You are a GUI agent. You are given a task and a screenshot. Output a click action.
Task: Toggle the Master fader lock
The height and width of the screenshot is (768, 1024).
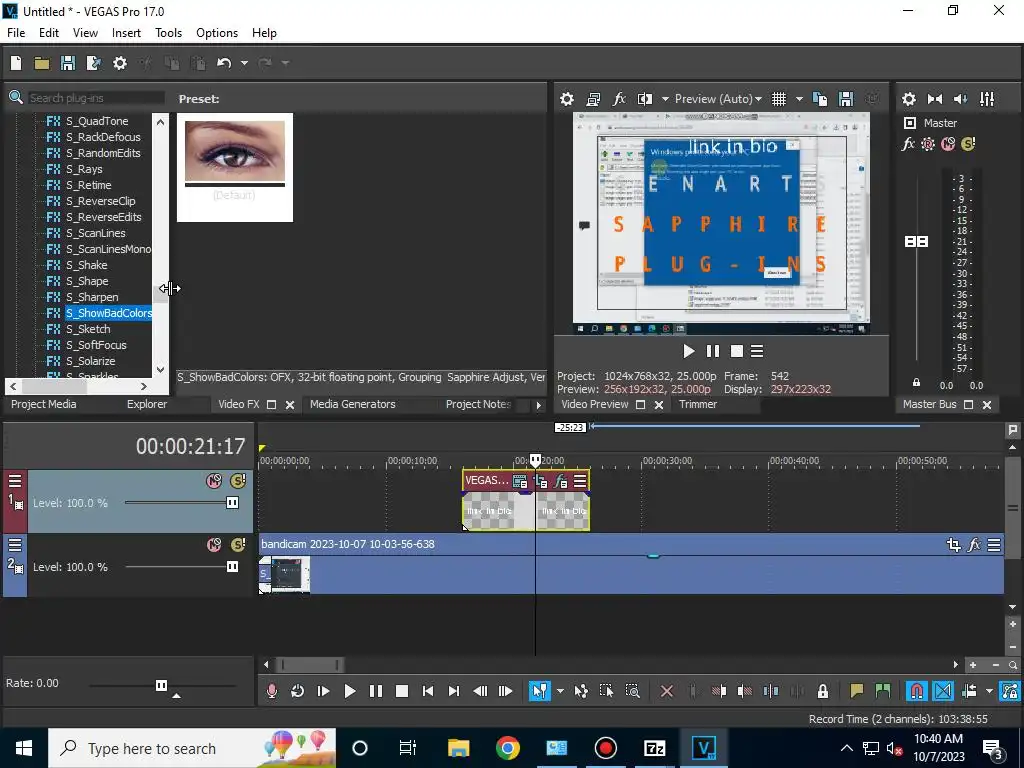pyautogui.click(x=916, y=383)
